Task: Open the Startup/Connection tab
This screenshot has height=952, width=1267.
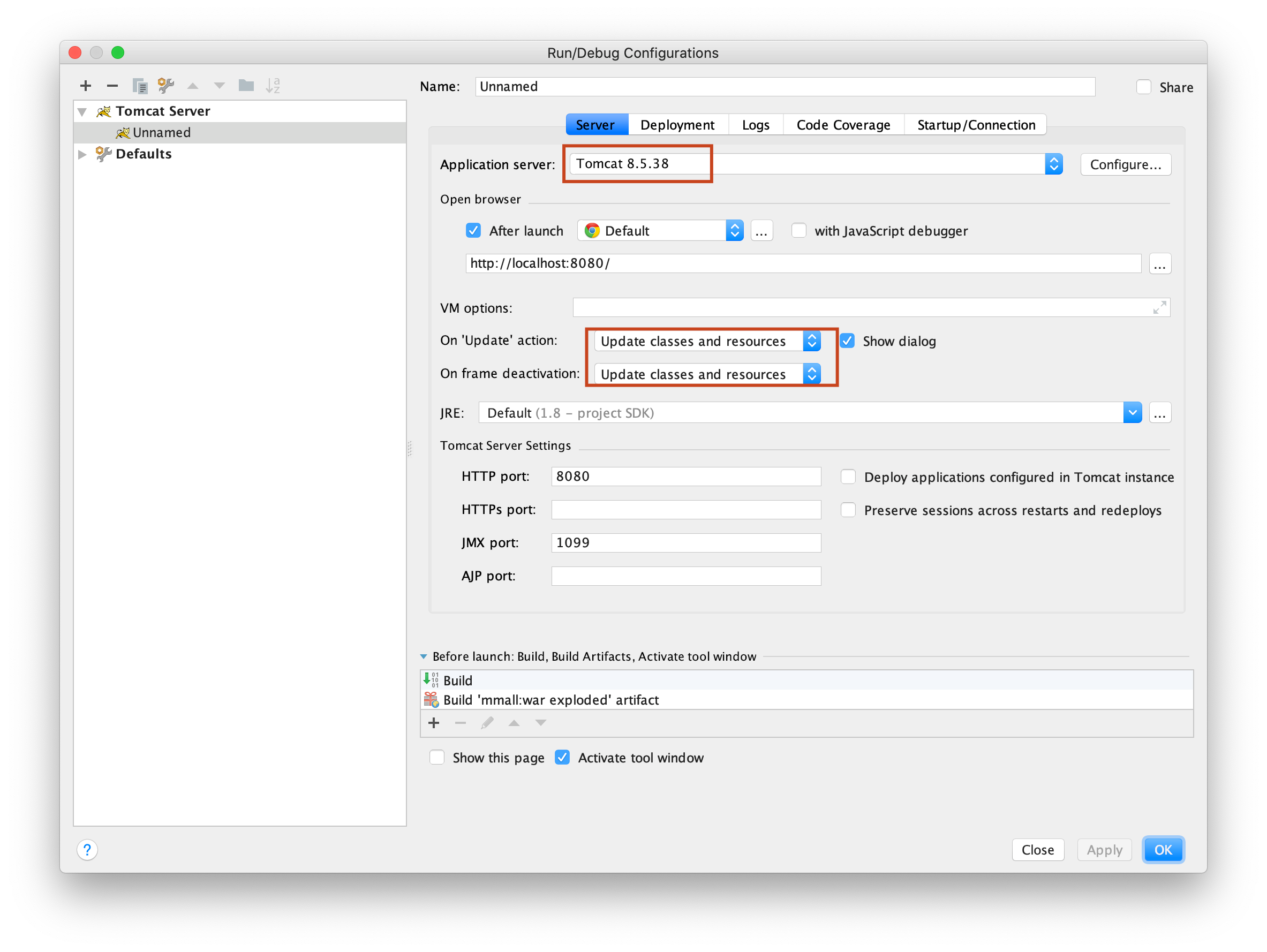Action: (x=976, y=125)
